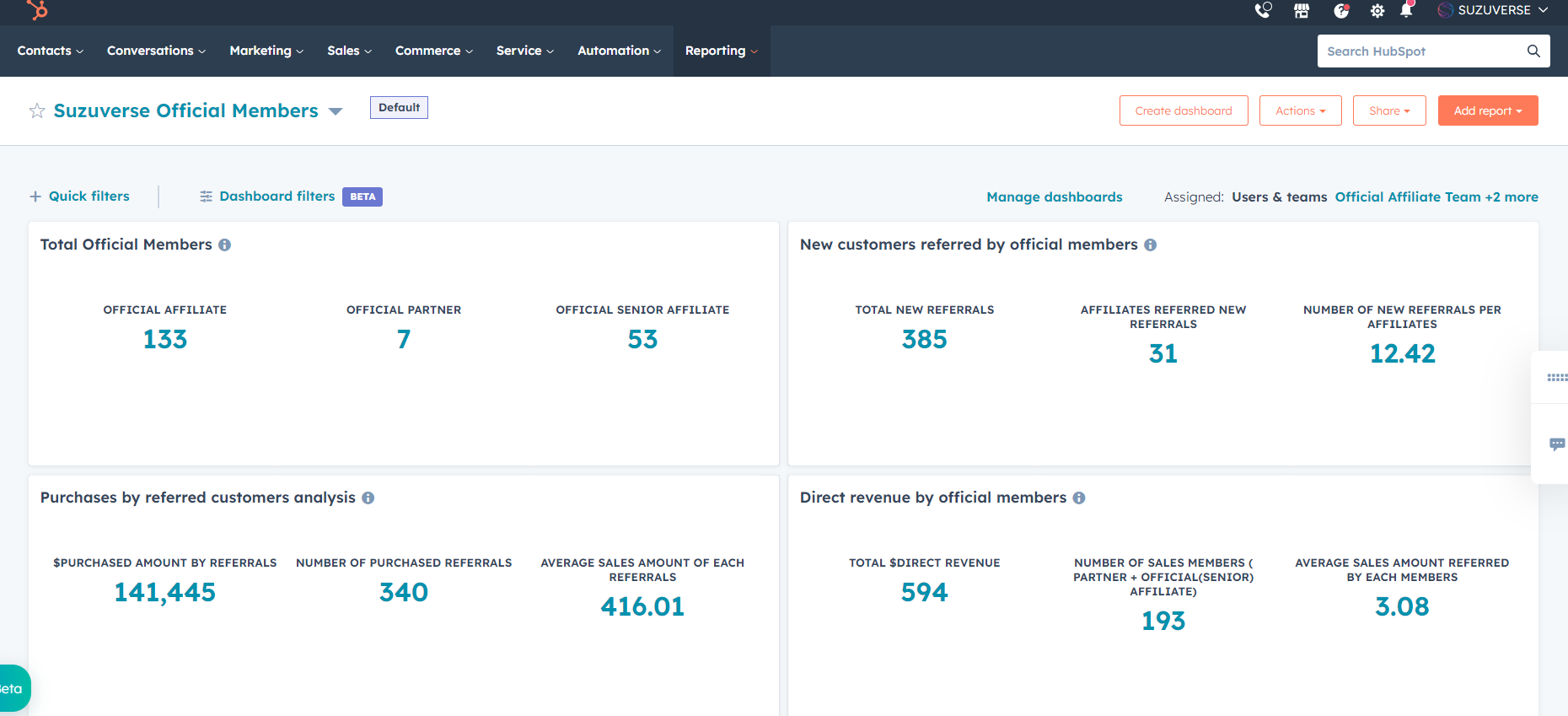Open the Actions dropdown
The image size is (1568, 716).
coord(1300,110)
